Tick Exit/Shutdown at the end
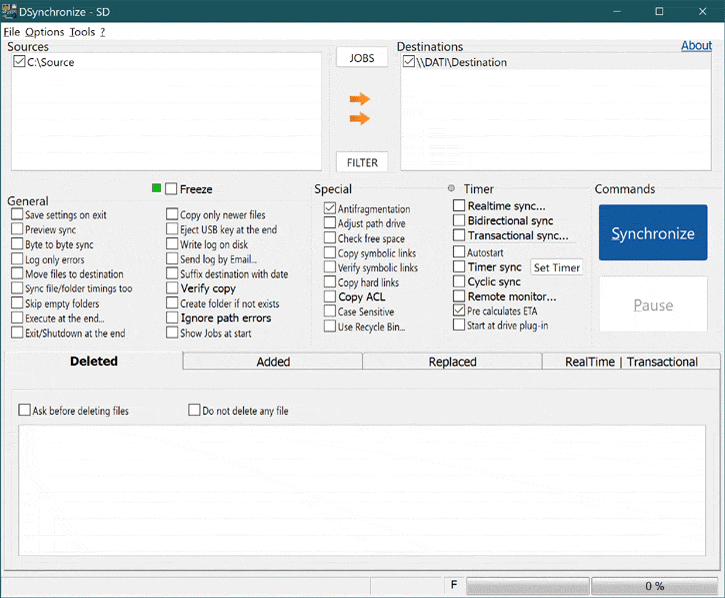The image size is (725, 598). [17, 333]
